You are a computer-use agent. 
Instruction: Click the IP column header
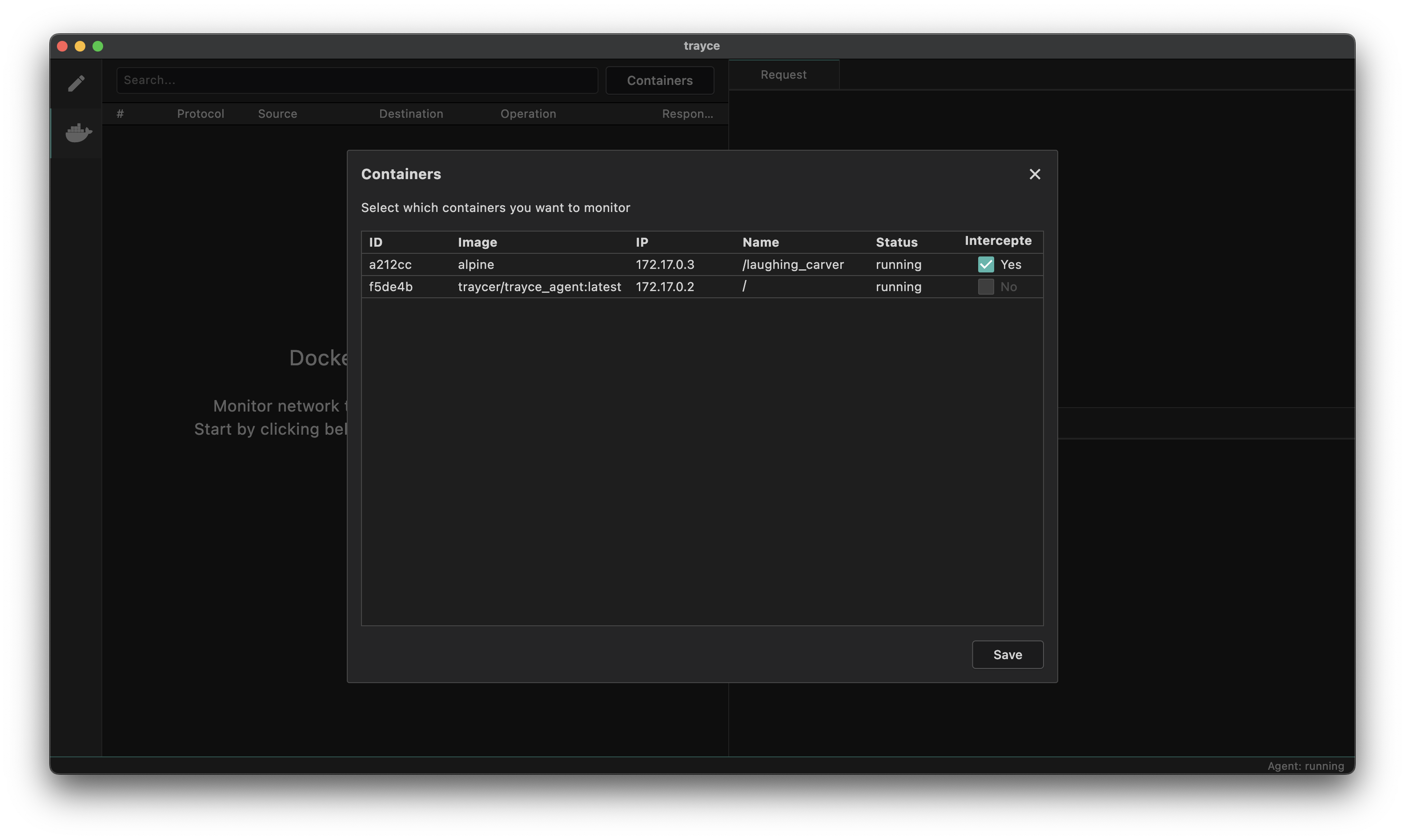click(641, 242)
